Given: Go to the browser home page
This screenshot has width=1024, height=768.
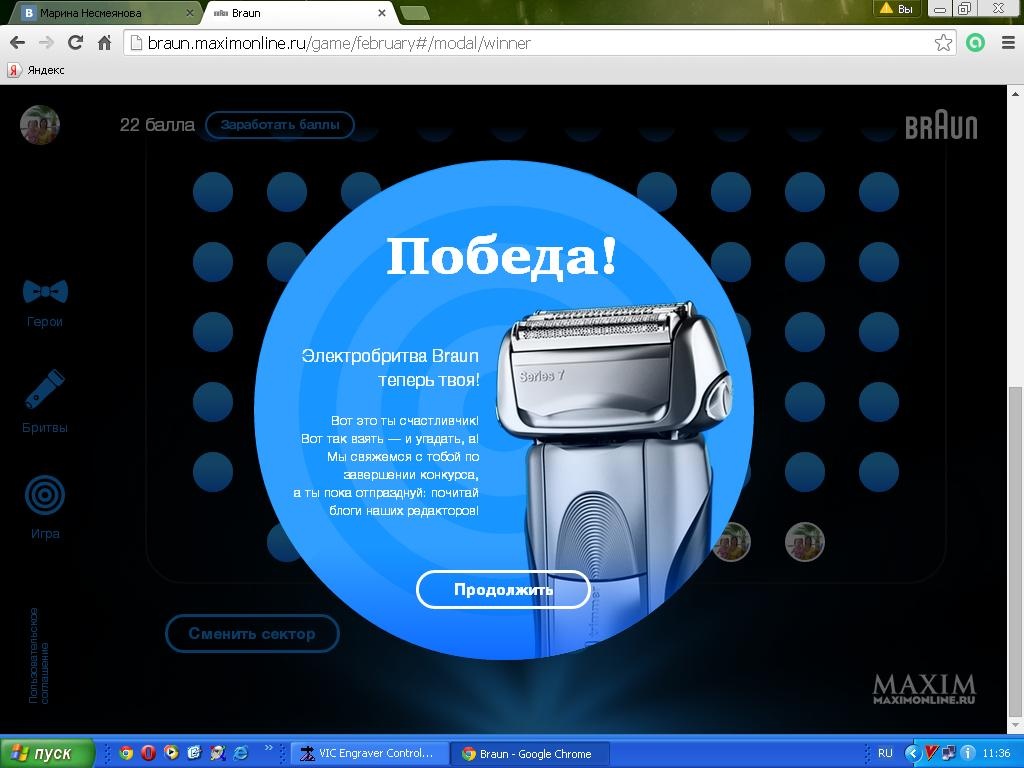Looking at the screenshot, I should coord(104,43).
